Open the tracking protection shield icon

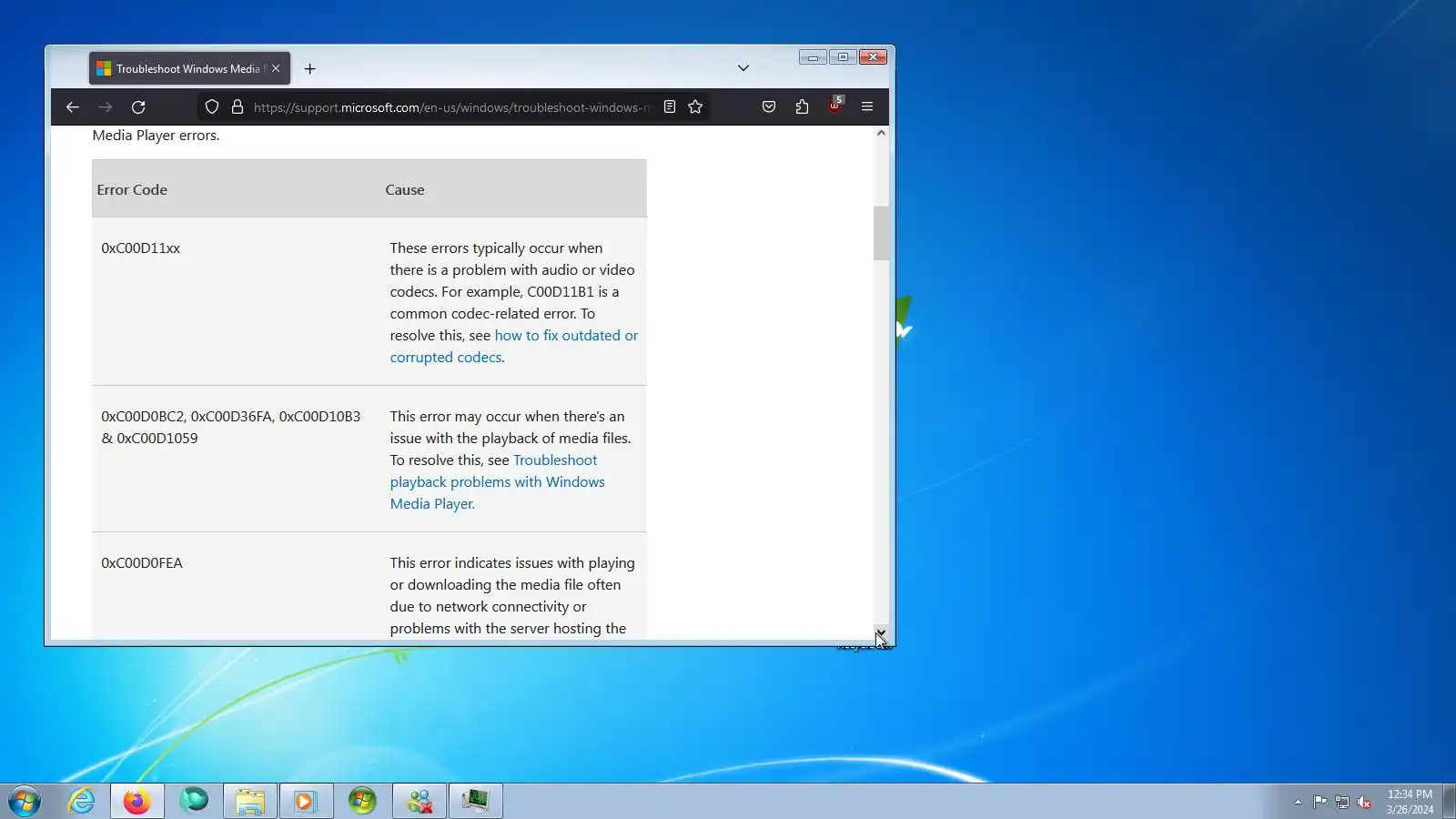tap(212, 107)
